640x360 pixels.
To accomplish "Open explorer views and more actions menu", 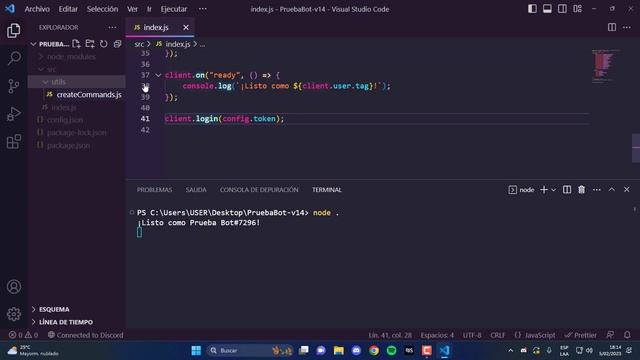I will point(112,27).
